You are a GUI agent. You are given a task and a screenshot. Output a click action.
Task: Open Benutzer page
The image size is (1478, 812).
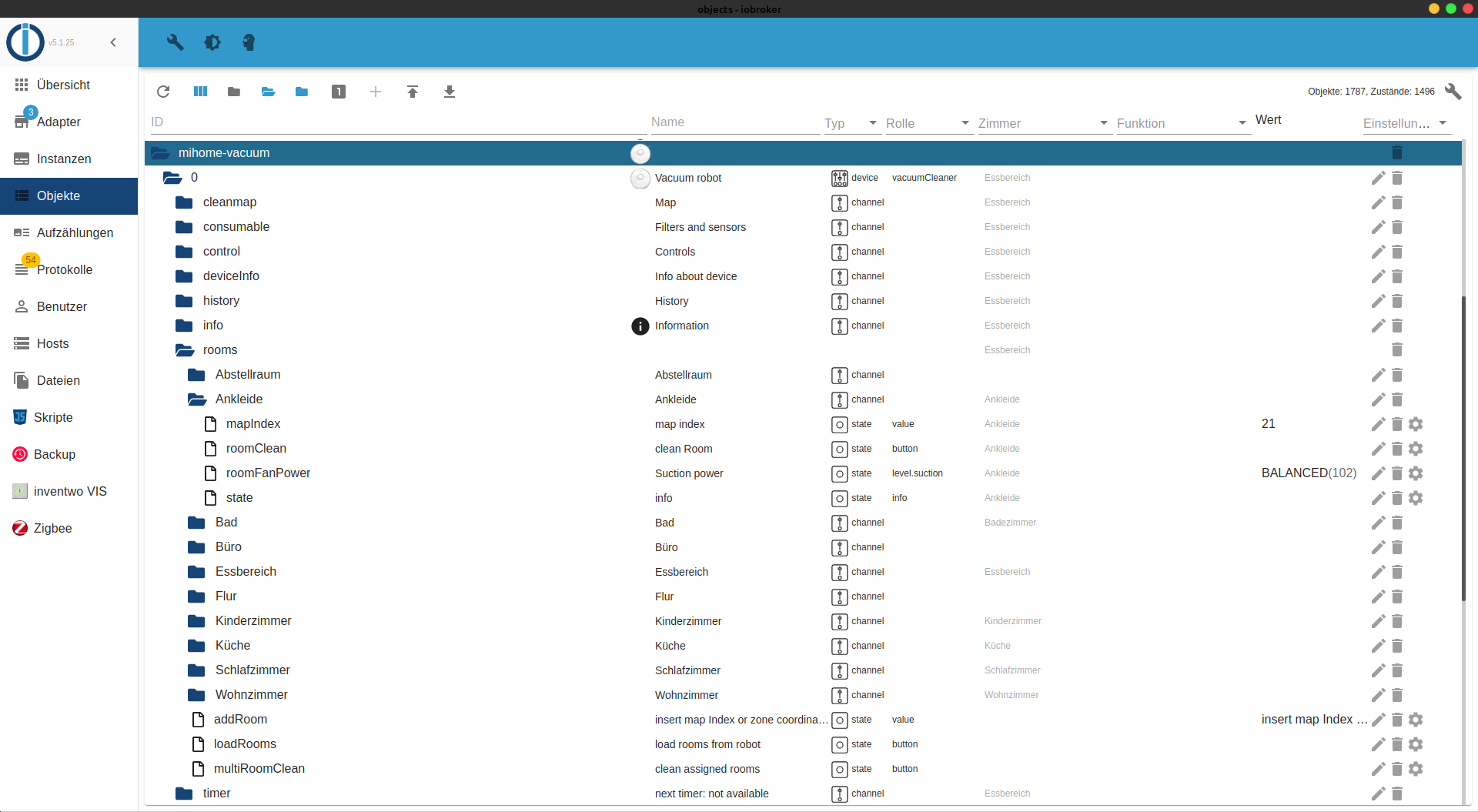pyautogui.click(x=69, y=306)
